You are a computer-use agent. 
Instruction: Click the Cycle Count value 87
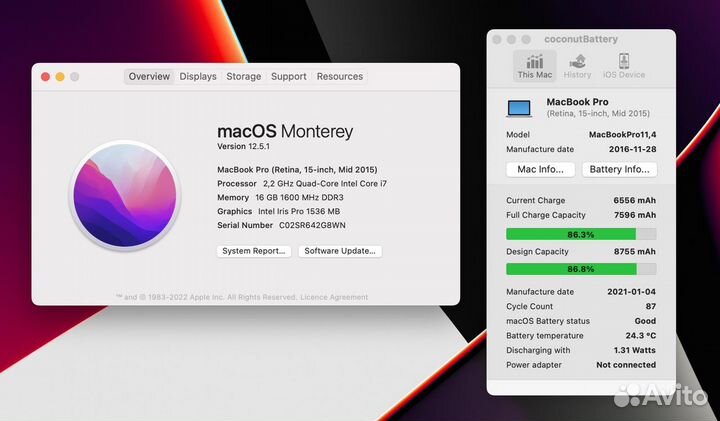651,306
